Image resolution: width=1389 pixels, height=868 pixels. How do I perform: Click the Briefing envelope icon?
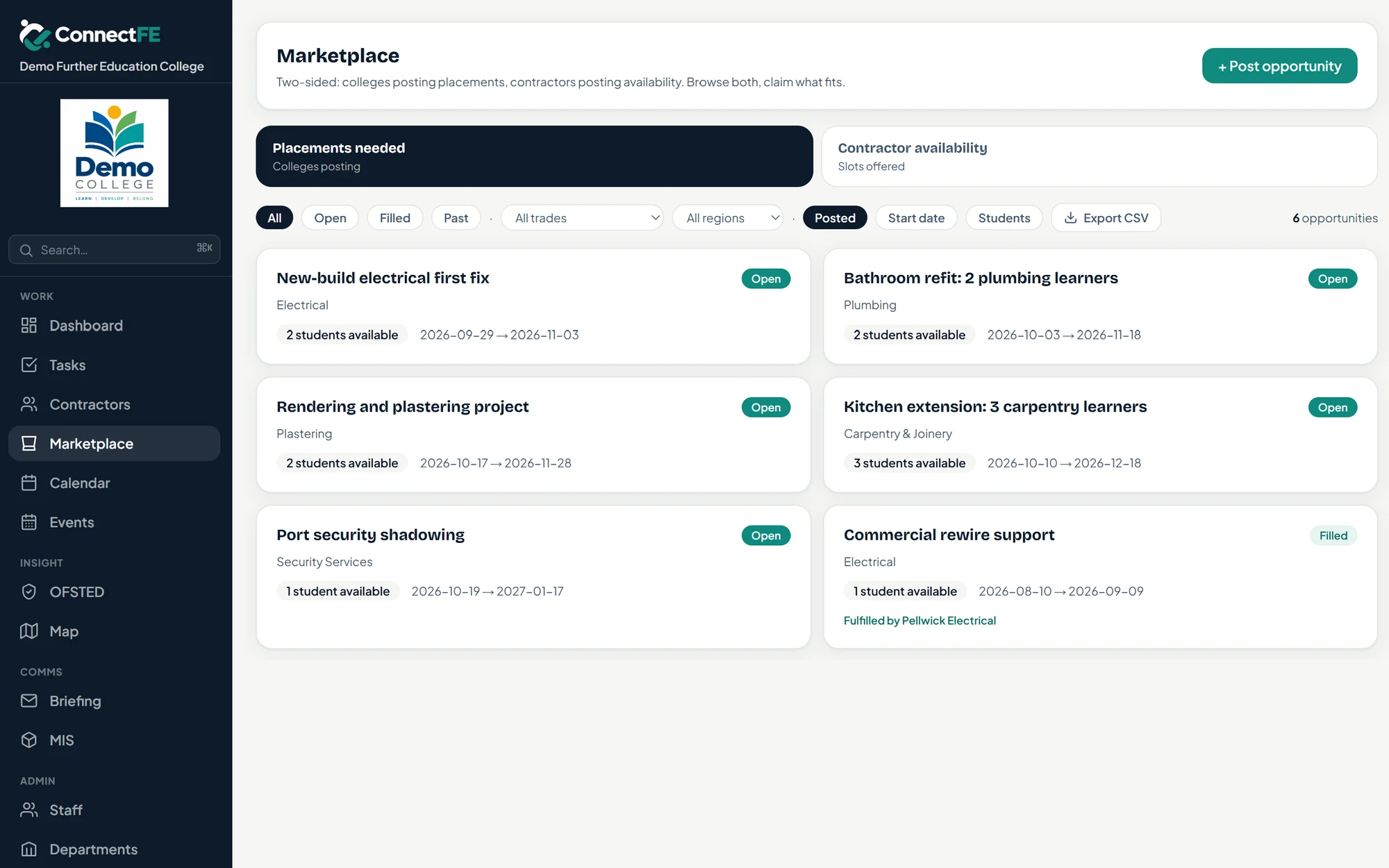(28, 701)
